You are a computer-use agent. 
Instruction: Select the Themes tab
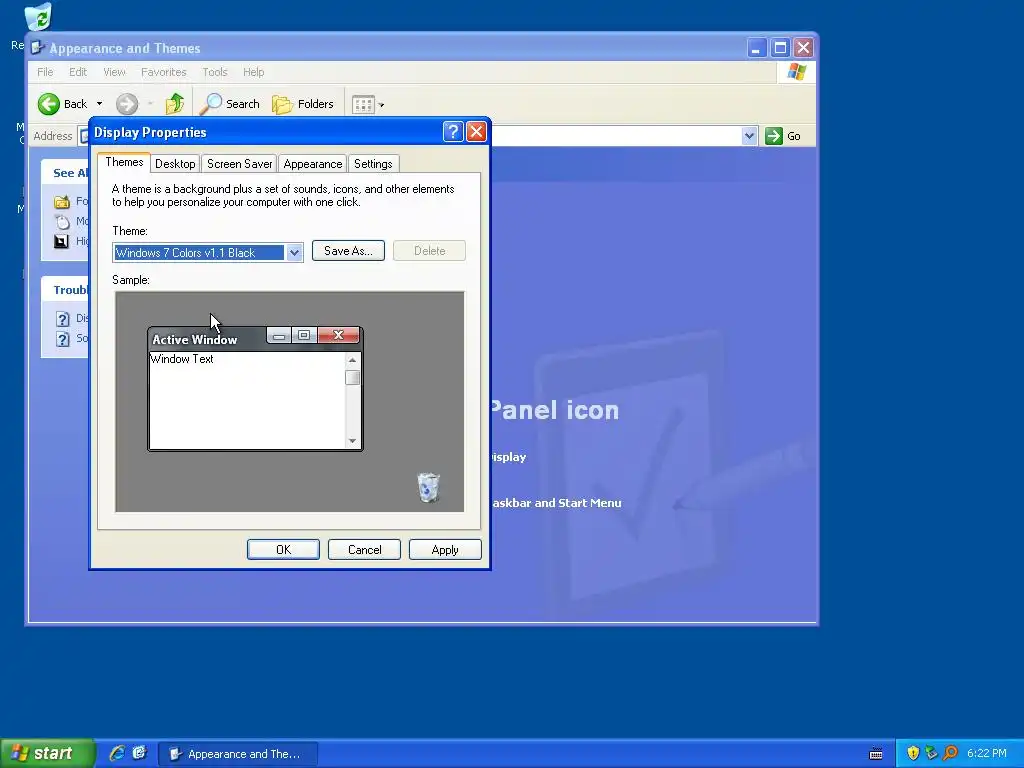pos(124,162)
